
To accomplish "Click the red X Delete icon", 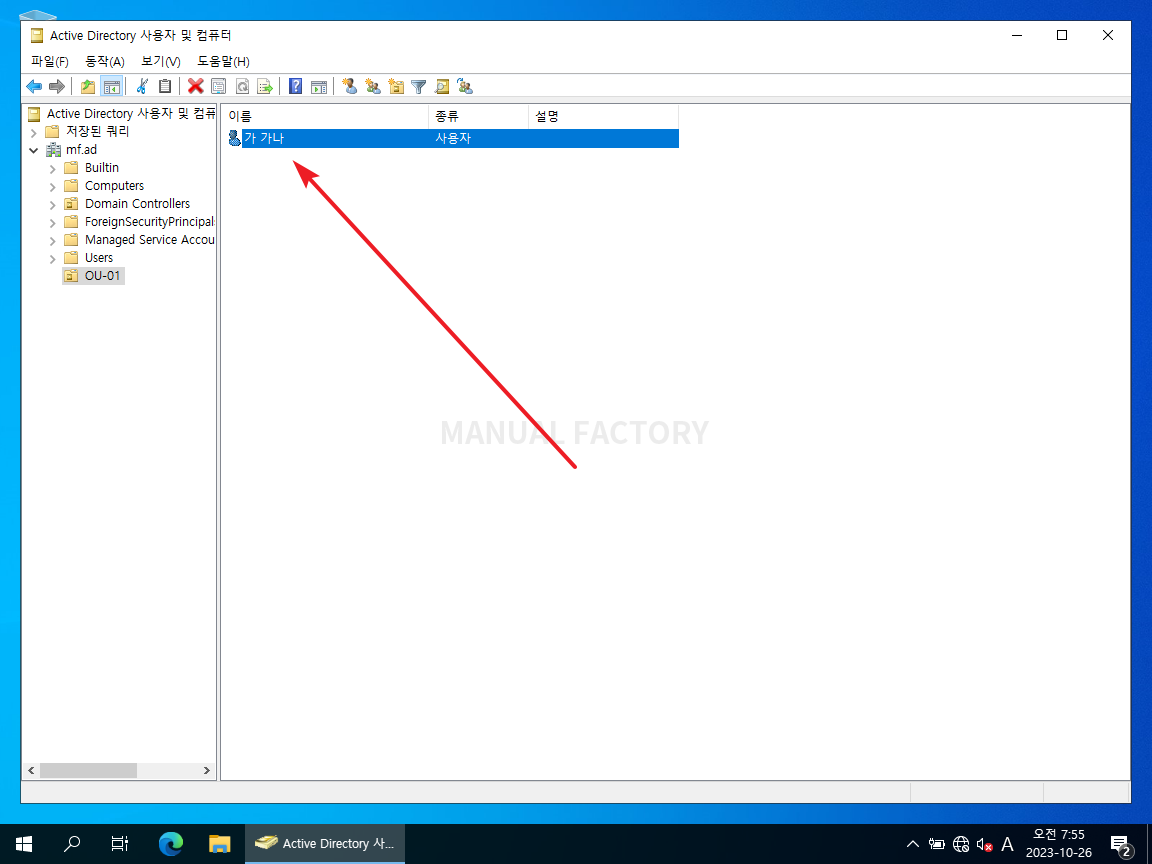I will 195,87.
